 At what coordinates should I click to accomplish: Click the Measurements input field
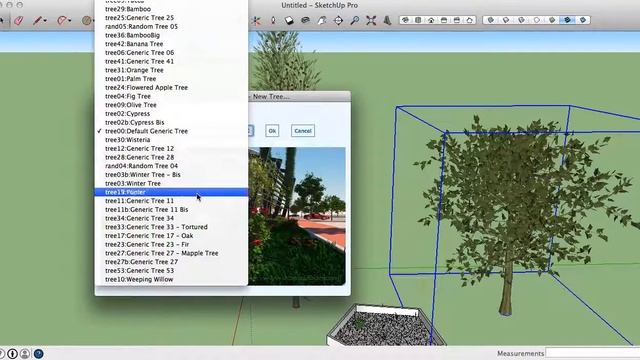coord(593,353)
